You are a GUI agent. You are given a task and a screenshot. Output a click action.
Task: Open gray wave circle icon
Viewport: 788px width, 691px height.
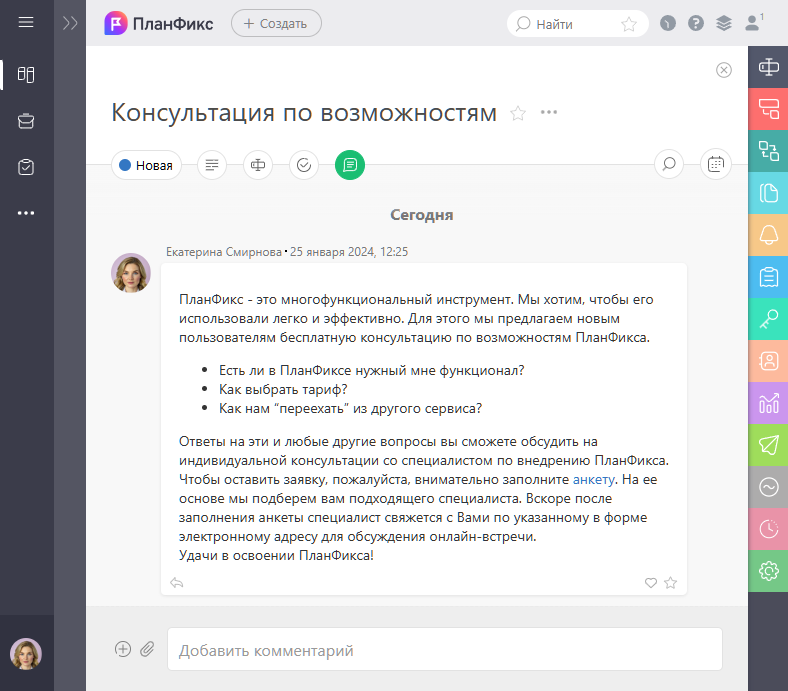pyautogui.click(x=768, y=487)
